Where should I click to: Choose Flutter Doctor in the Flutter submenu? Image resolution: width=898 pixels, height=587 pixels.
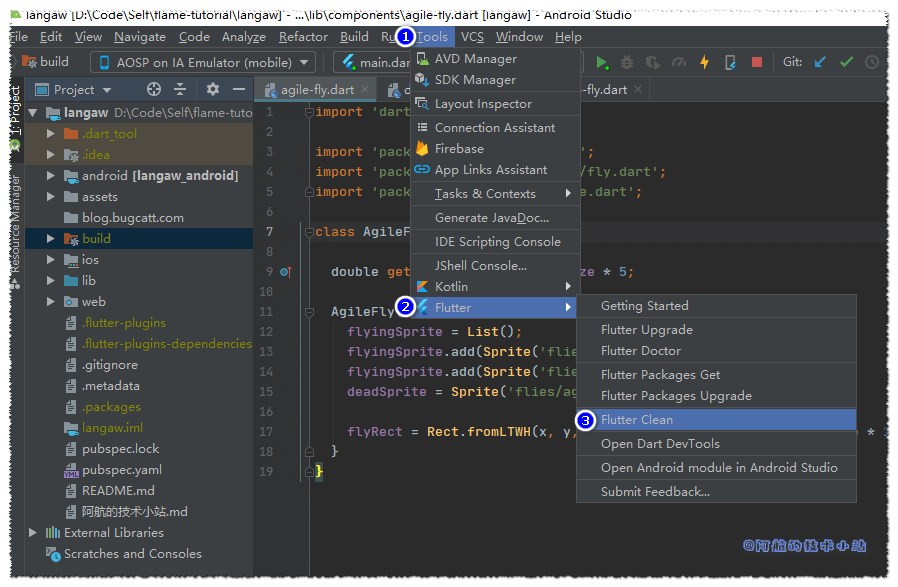(x=641, y=351)
